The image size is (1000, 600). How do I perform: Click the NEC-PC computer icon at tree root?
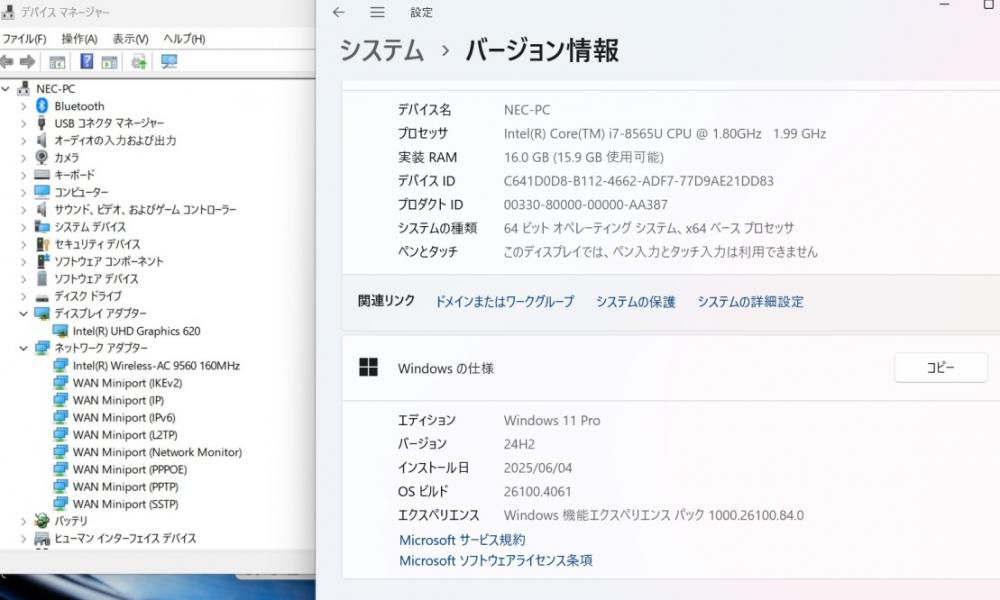point(24,89)
